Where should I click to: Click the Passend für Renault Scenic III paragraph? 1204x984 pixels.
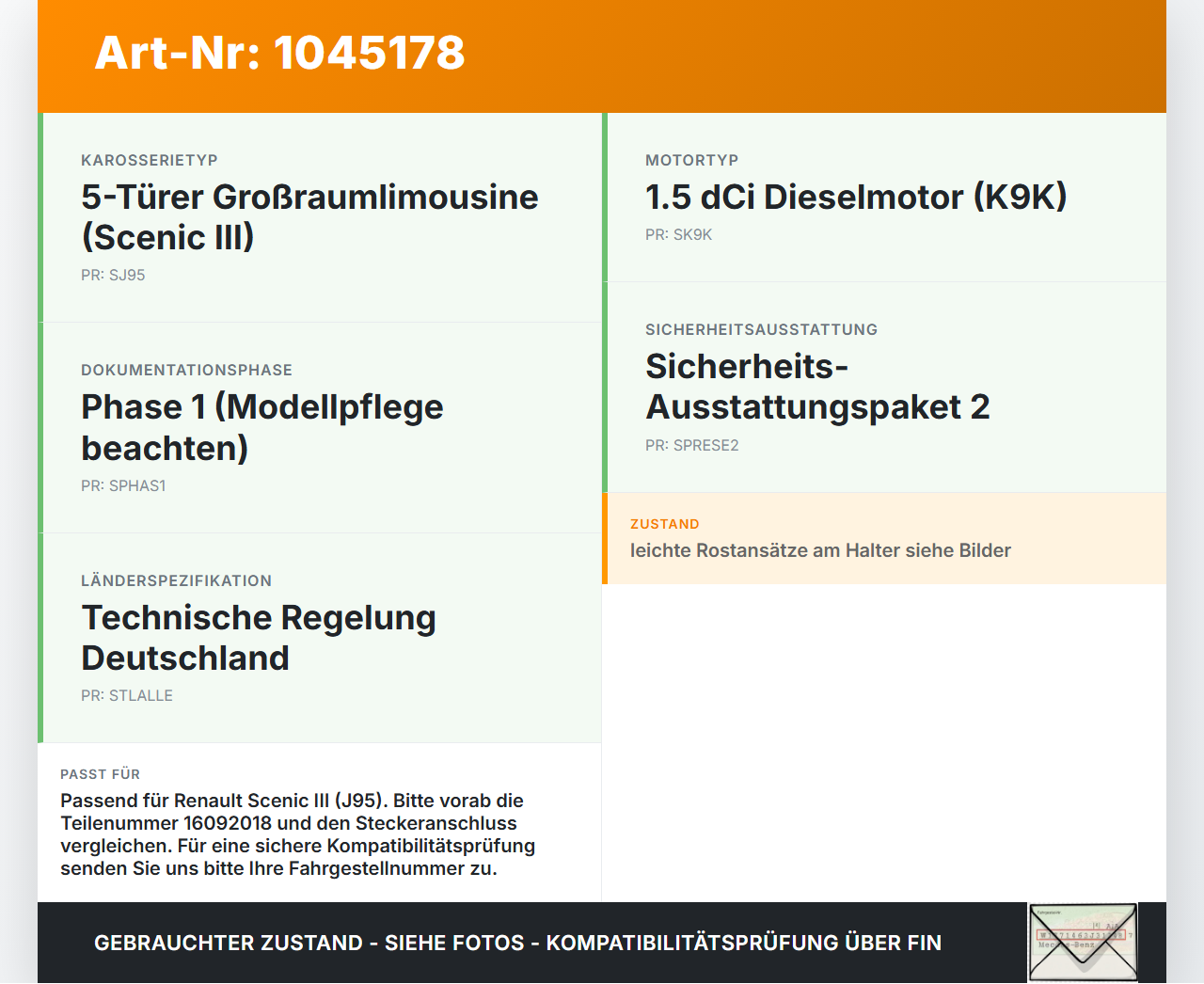click(298, 834)
